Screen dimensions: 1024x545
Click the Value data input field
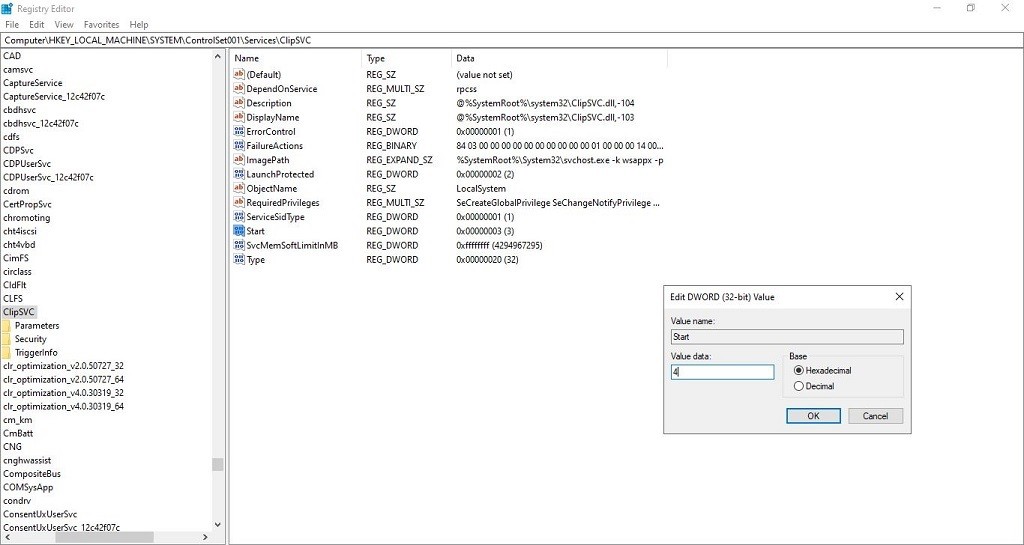[x=722, y=372]
